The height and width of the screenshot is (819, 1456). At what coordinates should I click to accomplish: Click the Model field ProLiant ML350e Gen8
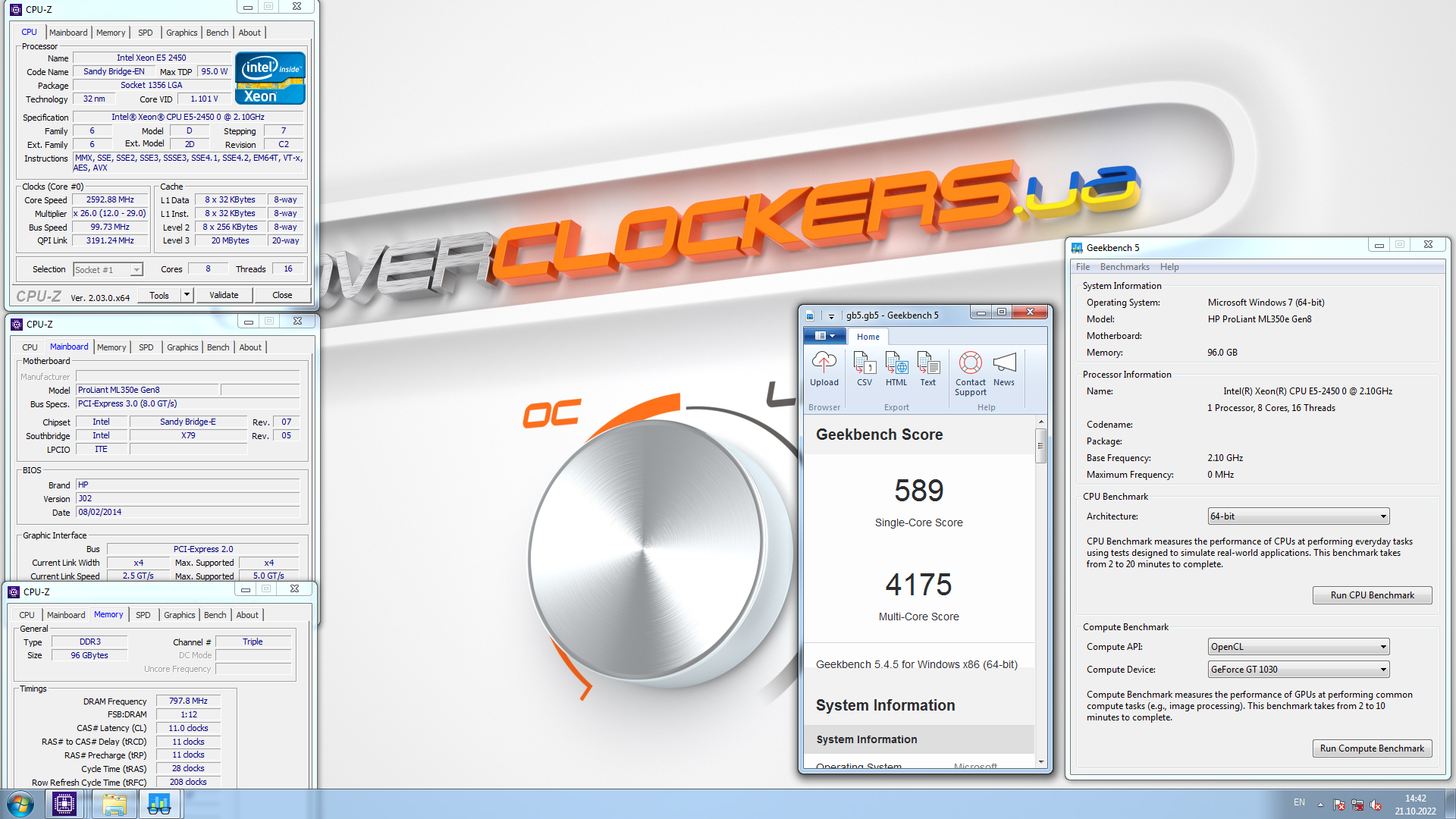click(148, 390)
